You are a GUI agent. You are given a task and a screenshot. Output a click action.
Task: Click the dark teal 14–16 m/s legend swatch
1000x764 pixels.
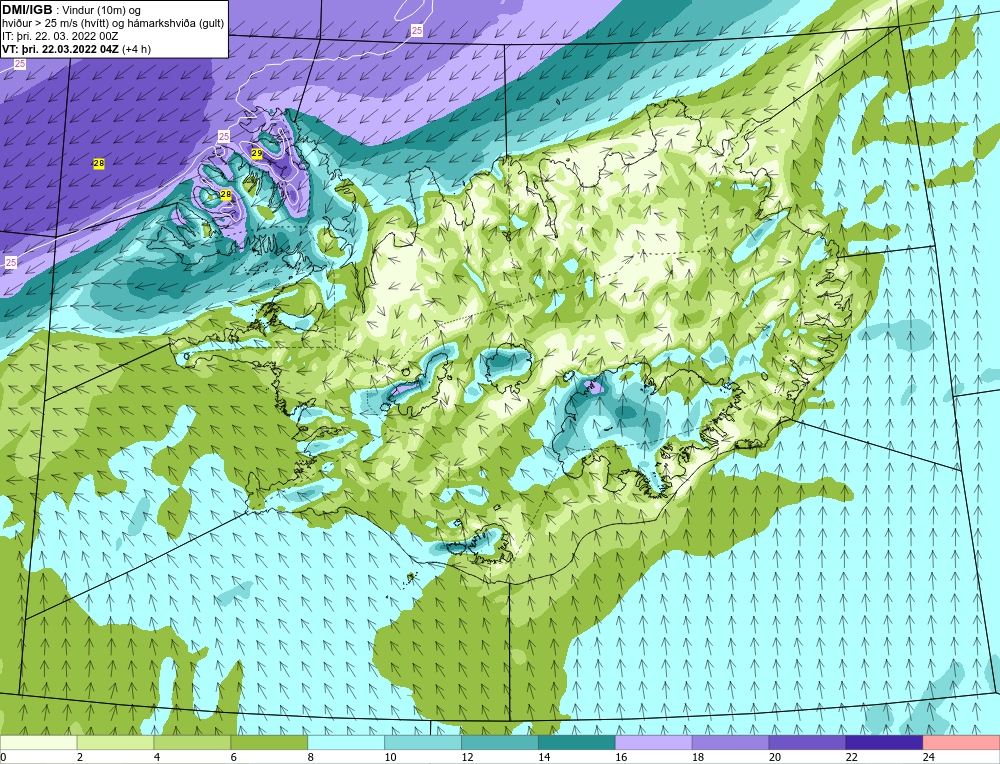click(x=577, y=742)
